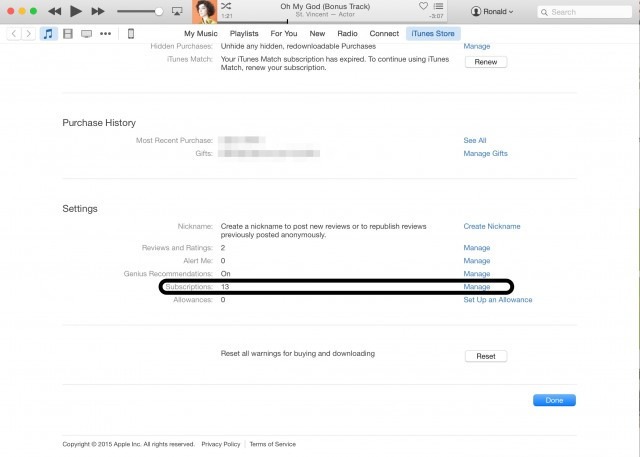The width and height of the screenshot is (640, 457).
Task: Click the blue Done button
Action: (554, 400)
